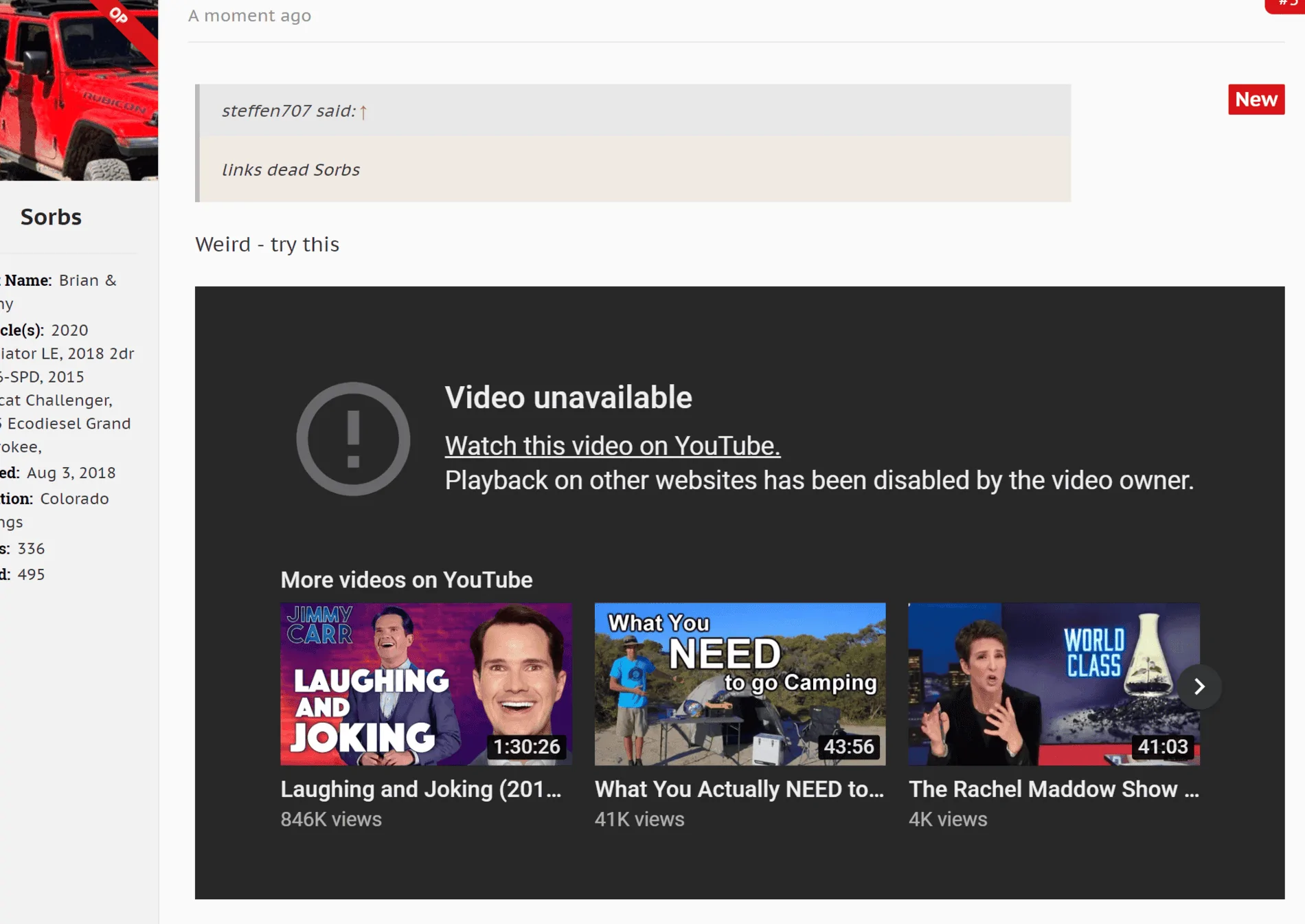This screenshot has height=924, width=1305.
Task: Click '846K views' text
Action: coord(331,820)
